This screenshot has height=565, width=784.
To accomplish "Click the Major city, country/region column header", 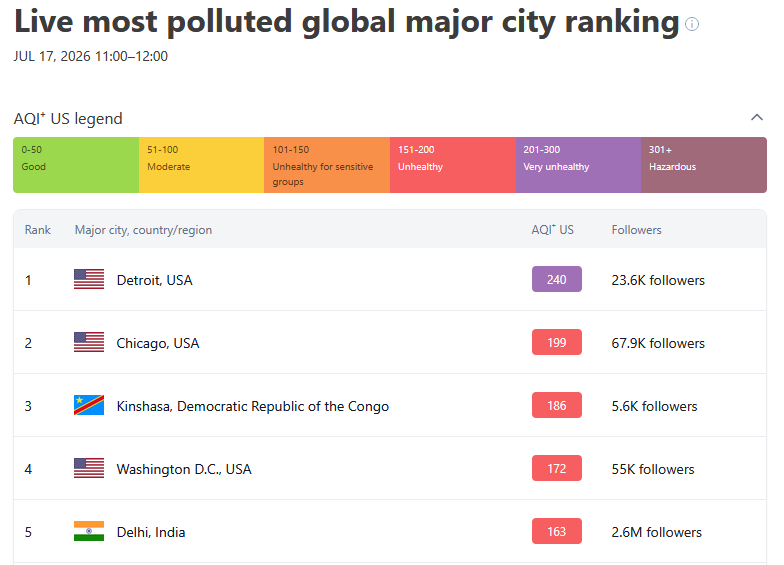I will (x=144, y=230).
